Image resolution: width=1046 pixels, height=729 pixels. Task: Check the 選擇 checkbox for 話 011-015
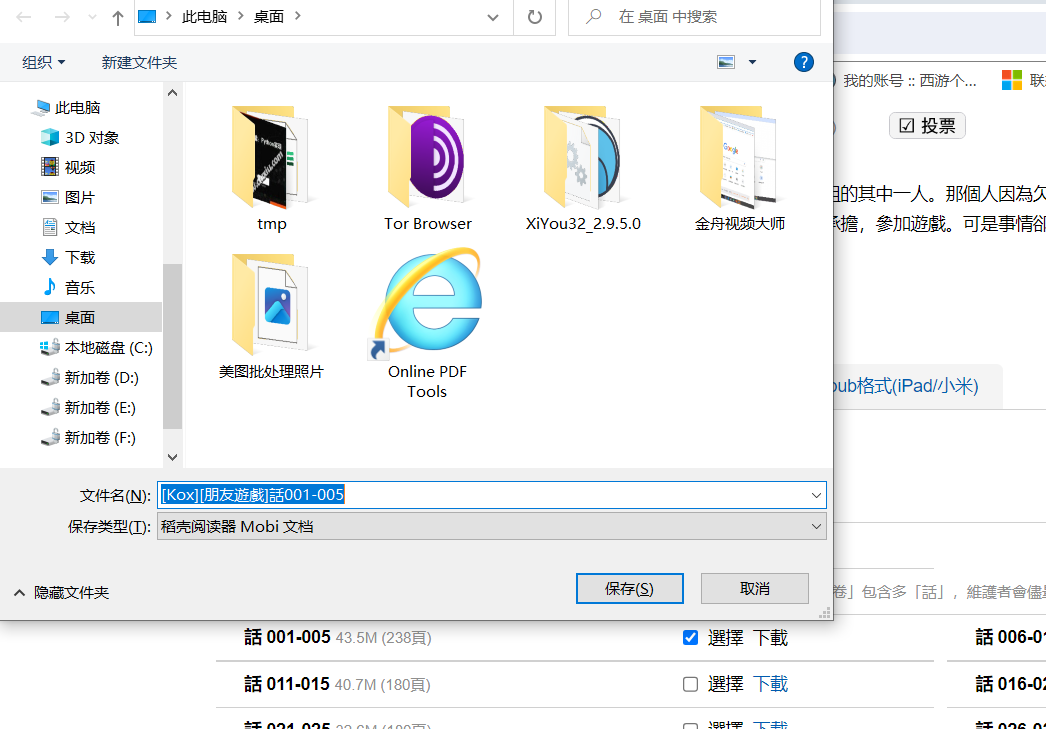(690, 684)
